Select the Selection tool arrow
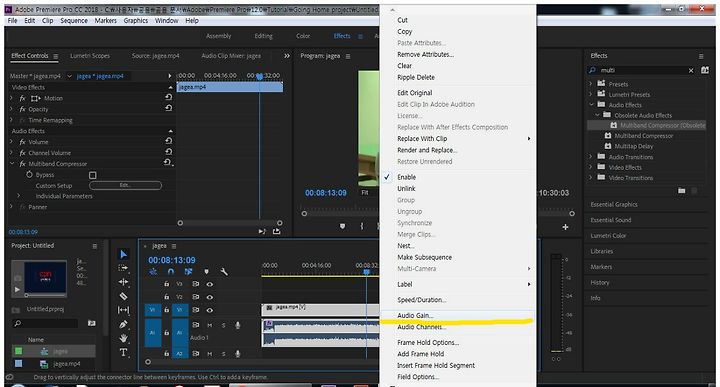 point(123,254)
